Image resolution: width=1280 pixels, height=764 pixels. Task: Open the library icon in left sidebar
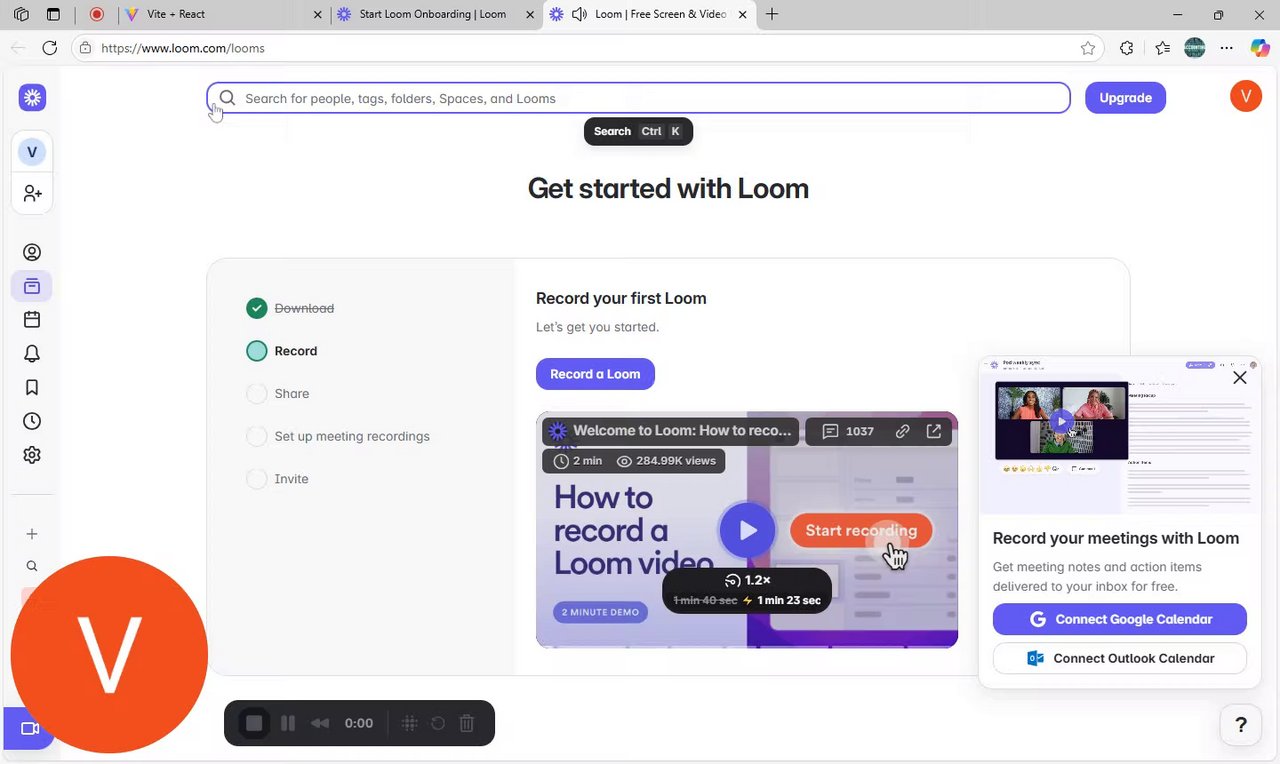point(32,286)
